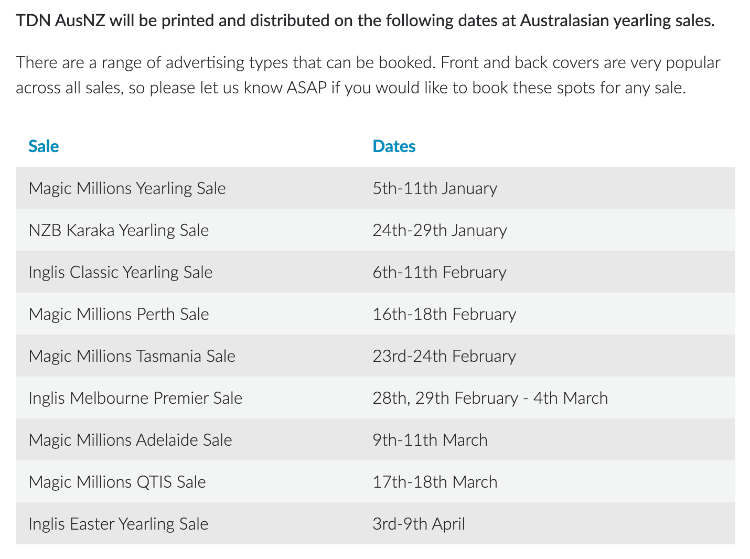The image size is (750, 559).
Task: Click the "16th-18th February" date cell
Action: (444, 314)
